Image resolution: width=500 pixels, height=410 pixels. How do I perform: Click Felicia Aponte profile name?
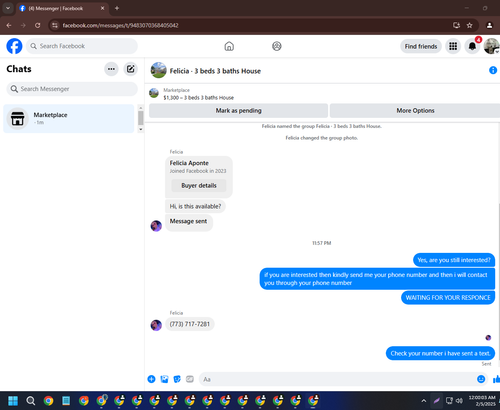(x=189, y=163)
